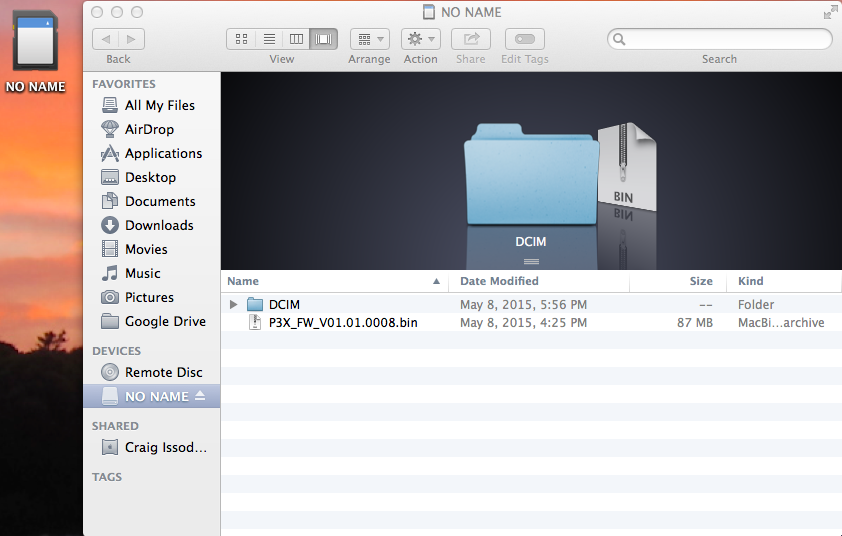This screenshot has width=842, height=536.
Task: Expand the DCIM folder disclosure triangle
Action: (x=234, y=305)
